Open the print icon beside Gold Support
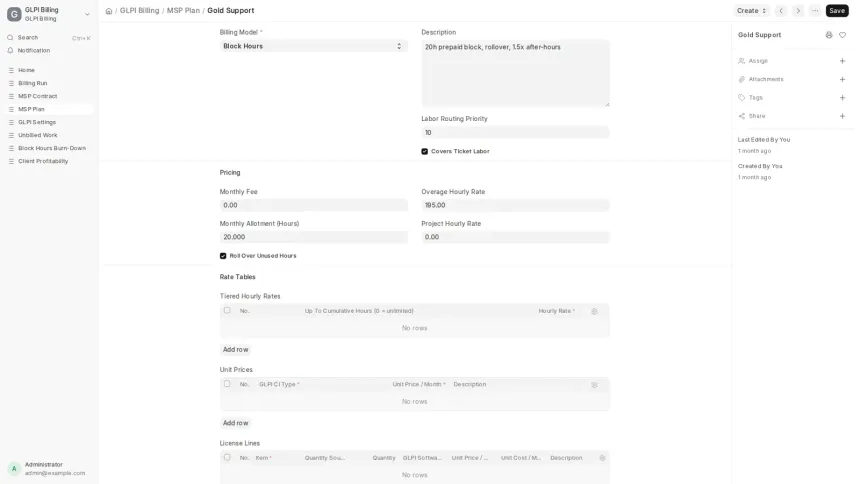 click(x=829, y=35)
